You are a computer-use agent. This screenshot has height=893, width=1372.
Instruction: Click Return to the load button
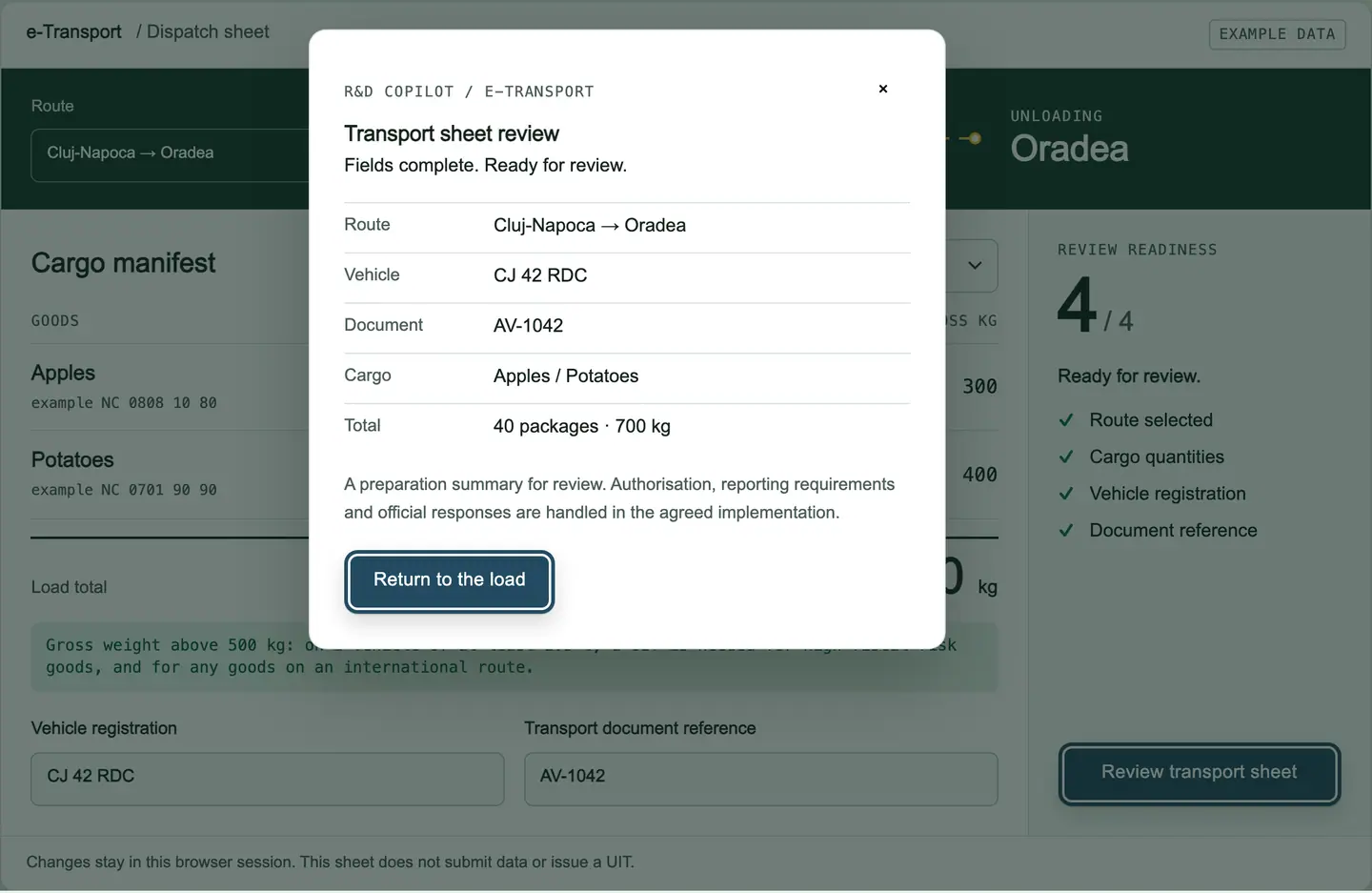[x=449, y=581]
